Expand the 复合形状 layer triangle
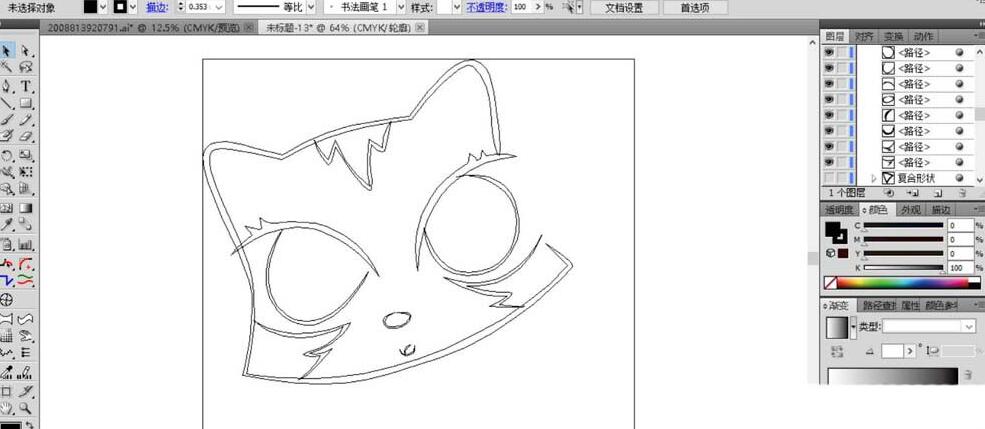 873,178
